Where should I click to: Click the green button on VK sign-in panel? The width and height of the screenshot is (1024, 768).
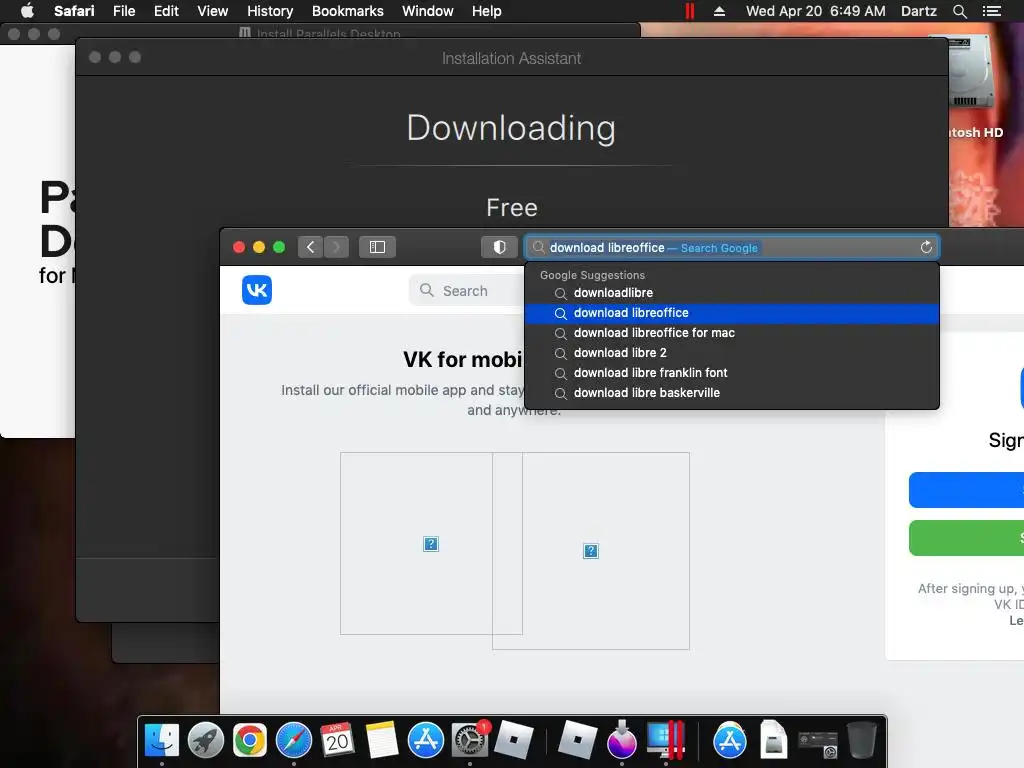[x=967, y=538]
